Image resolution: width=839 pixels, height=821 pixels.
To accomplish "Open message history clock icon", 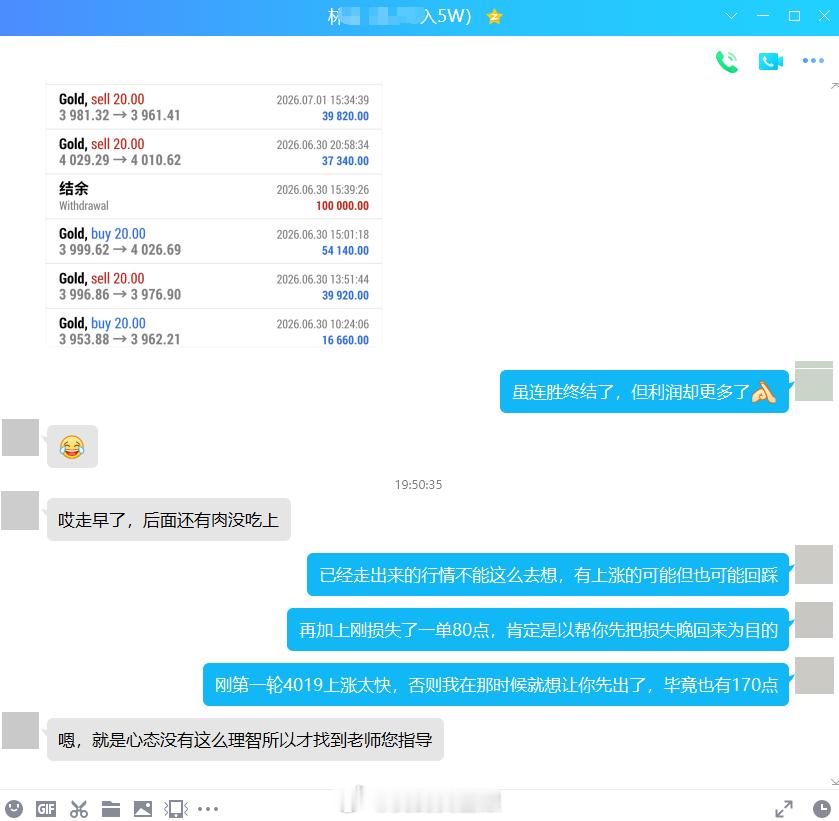I will tap(821, 808).
